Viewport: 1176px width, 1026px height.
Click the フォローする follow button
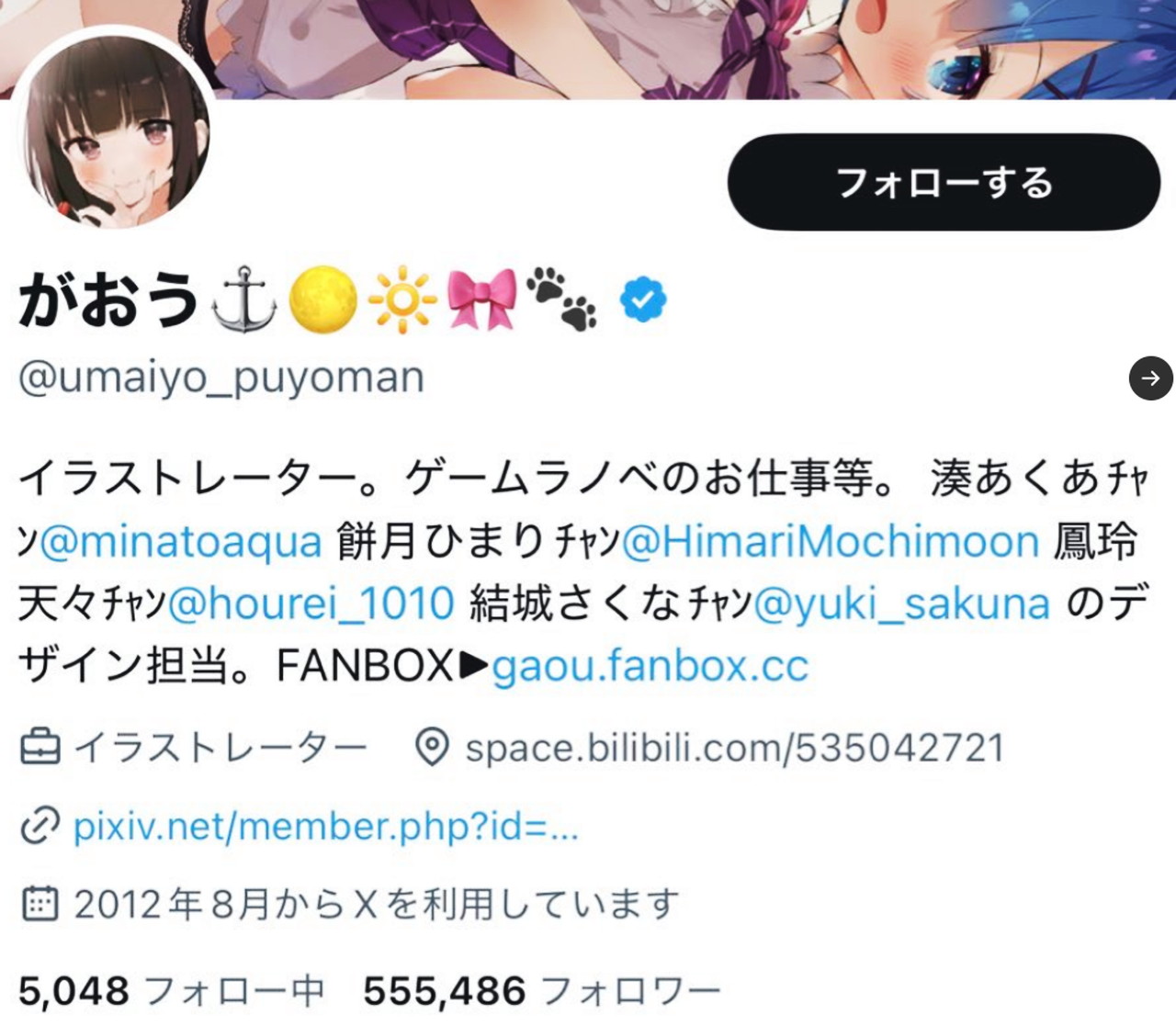pos(944,182)
